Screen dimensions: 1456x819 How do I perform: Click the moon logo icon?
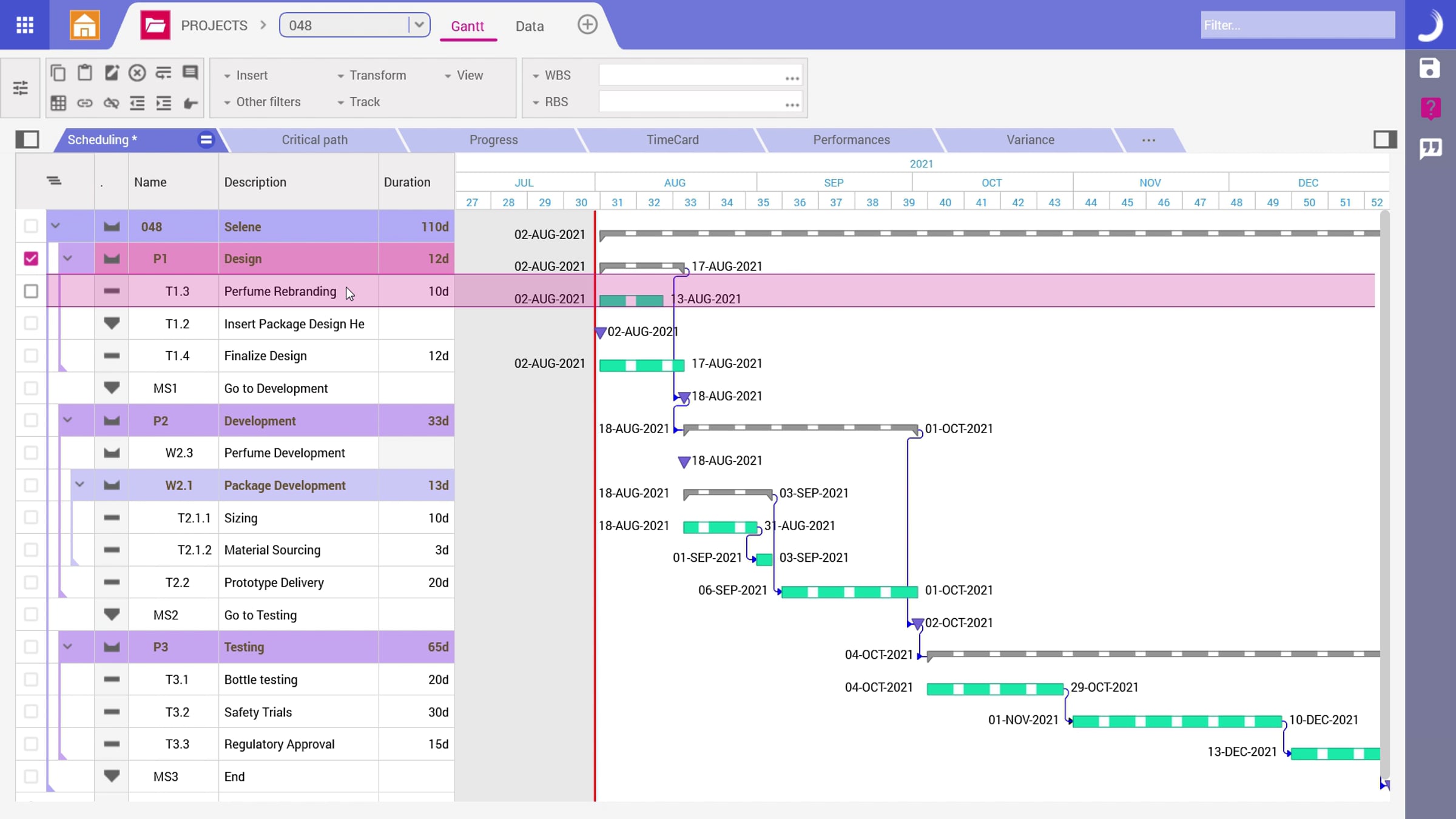coord(1430,25)
